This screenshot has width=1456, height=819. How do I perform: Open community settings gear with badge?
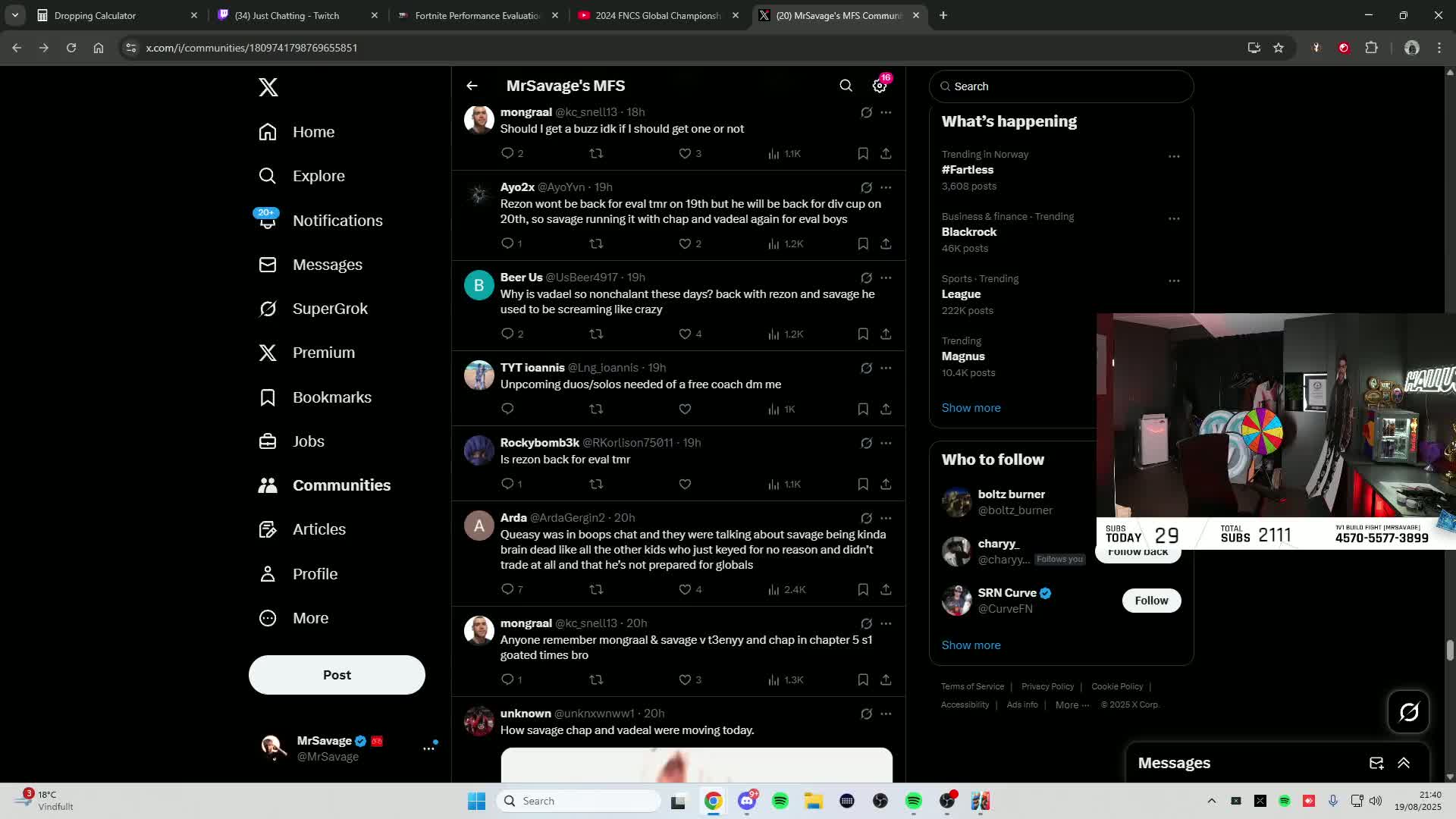coord(880,86)
